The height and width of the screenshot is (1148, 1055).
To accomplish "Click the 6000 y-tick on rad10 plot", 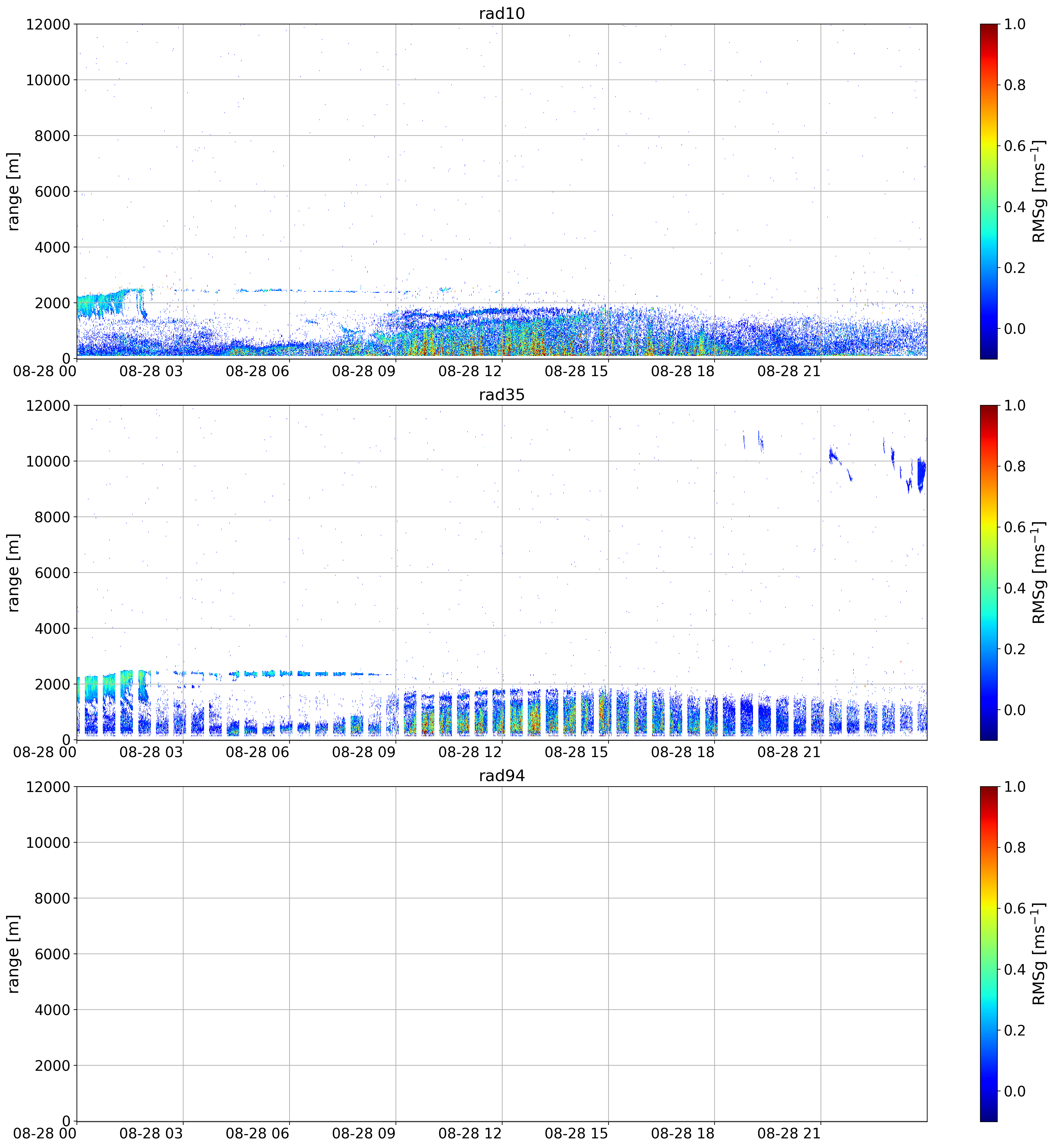I will click(x=52, y=191).
